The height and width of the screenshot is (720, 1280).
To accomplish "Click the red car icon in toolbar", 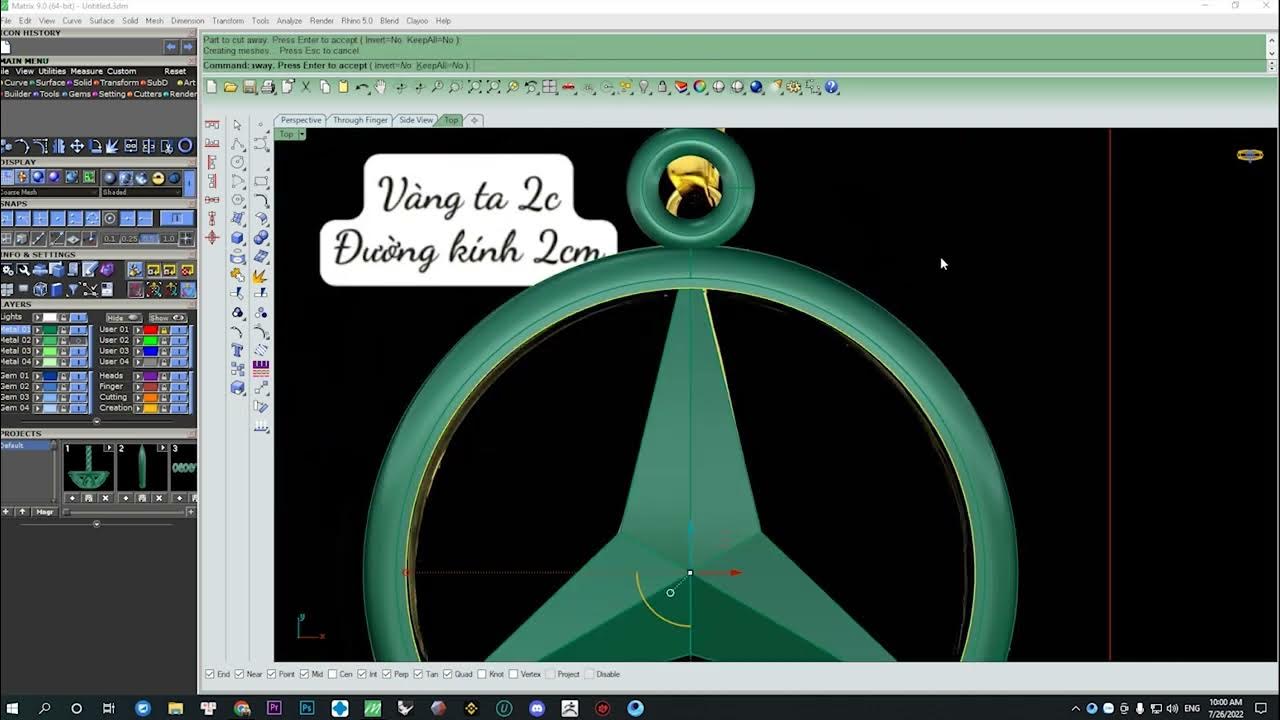I will coord(568,87).
